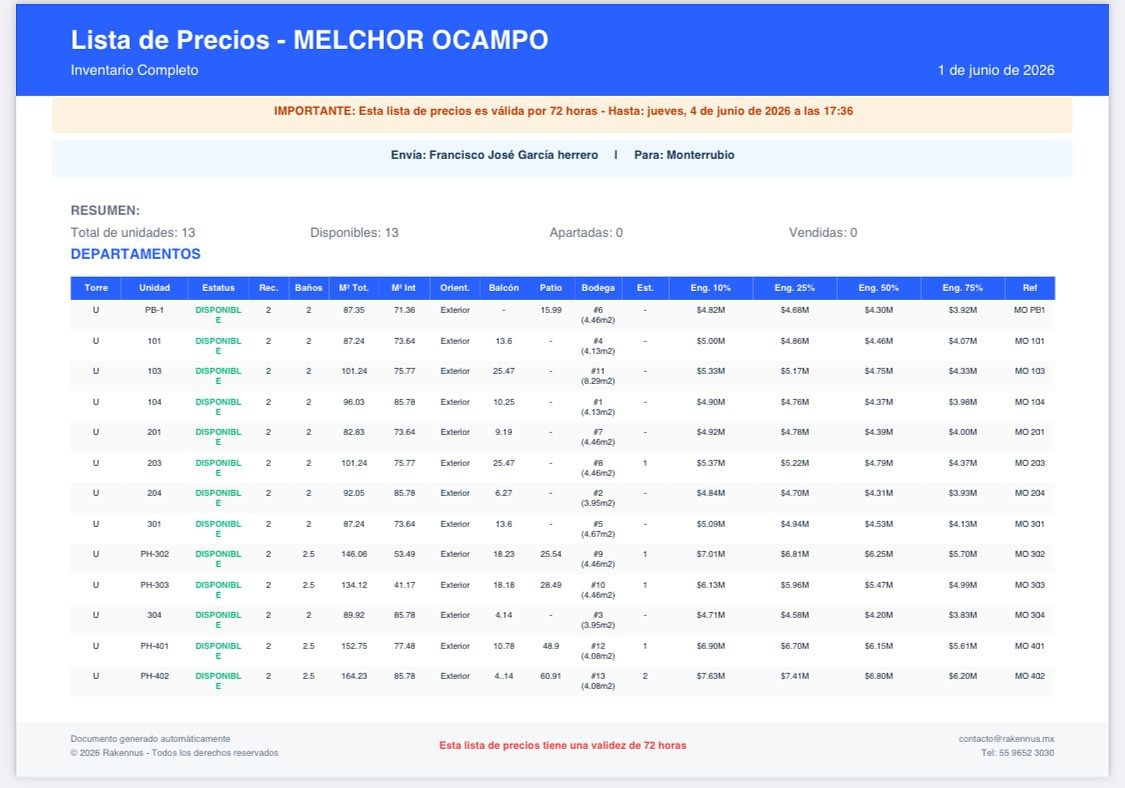This screenshot has height=788, width=1125.
Task: Open the contacto@rakennus.mx email link
Action: (x=1006, y=738)
